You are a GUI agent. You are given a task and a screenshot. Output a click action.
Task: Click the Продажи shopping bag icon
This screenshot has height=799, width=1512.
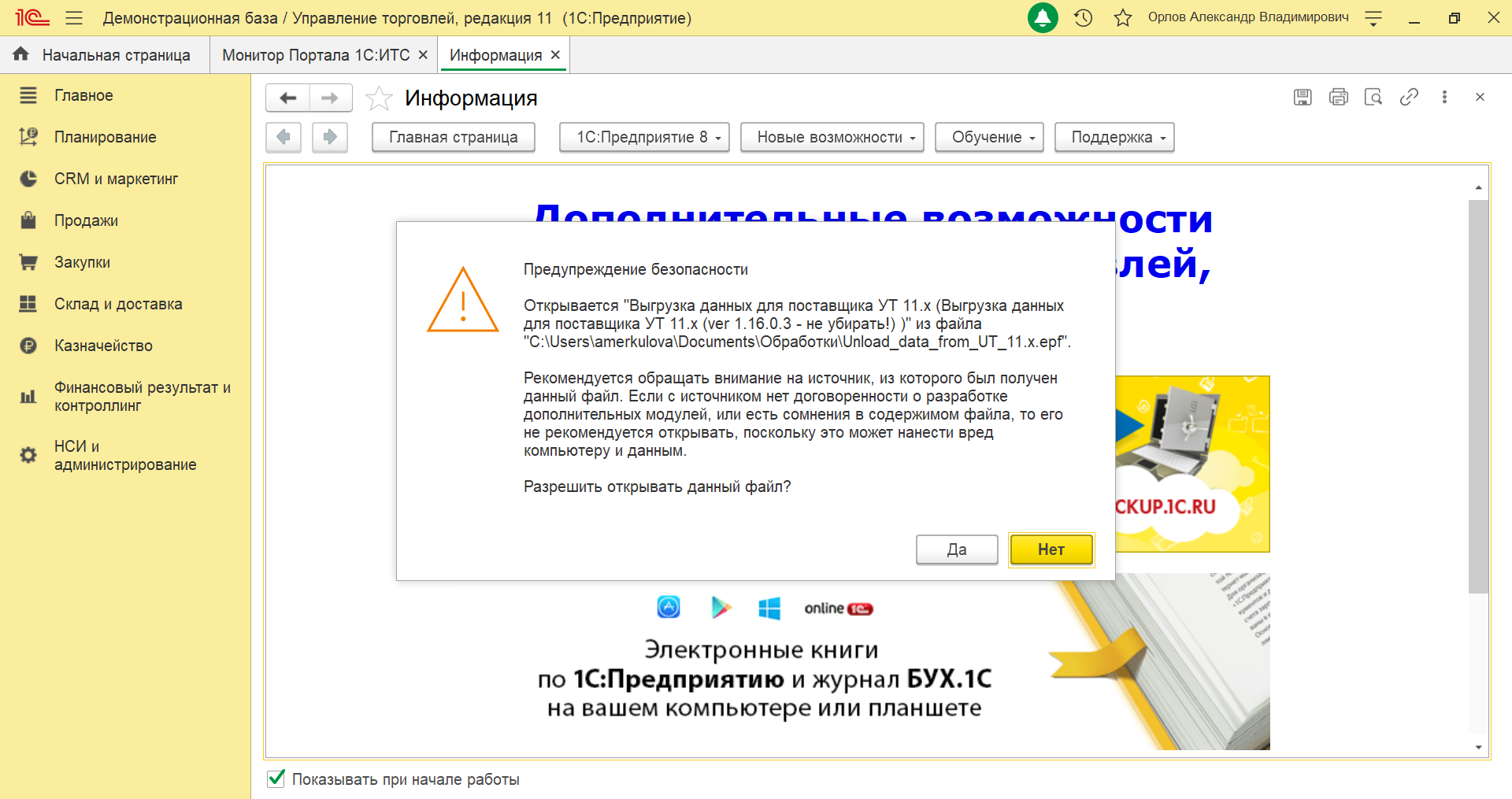pyautogui.click(x=28, y=220)
